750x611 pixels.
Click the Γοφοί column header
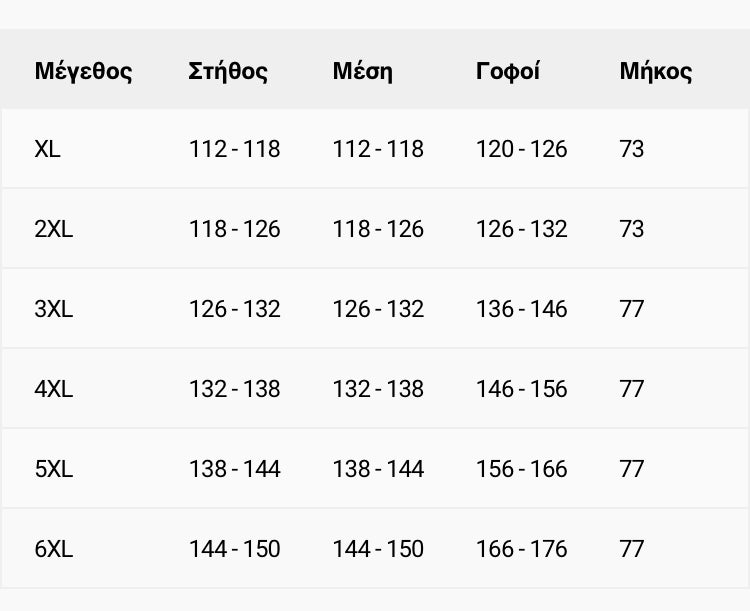coord(508,71)
